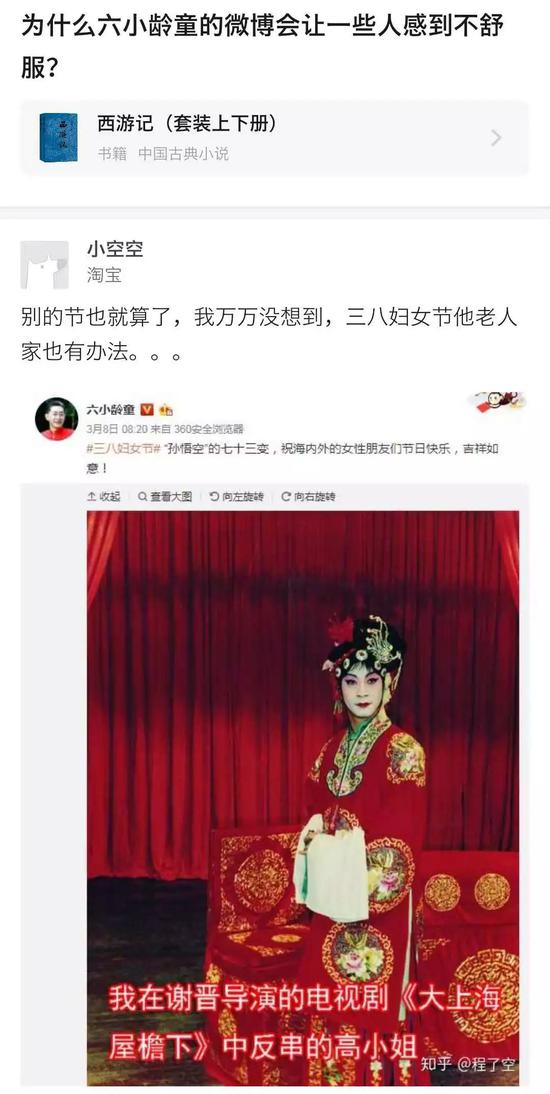Click the orange V verified badge icon

(x=147, y=409)
